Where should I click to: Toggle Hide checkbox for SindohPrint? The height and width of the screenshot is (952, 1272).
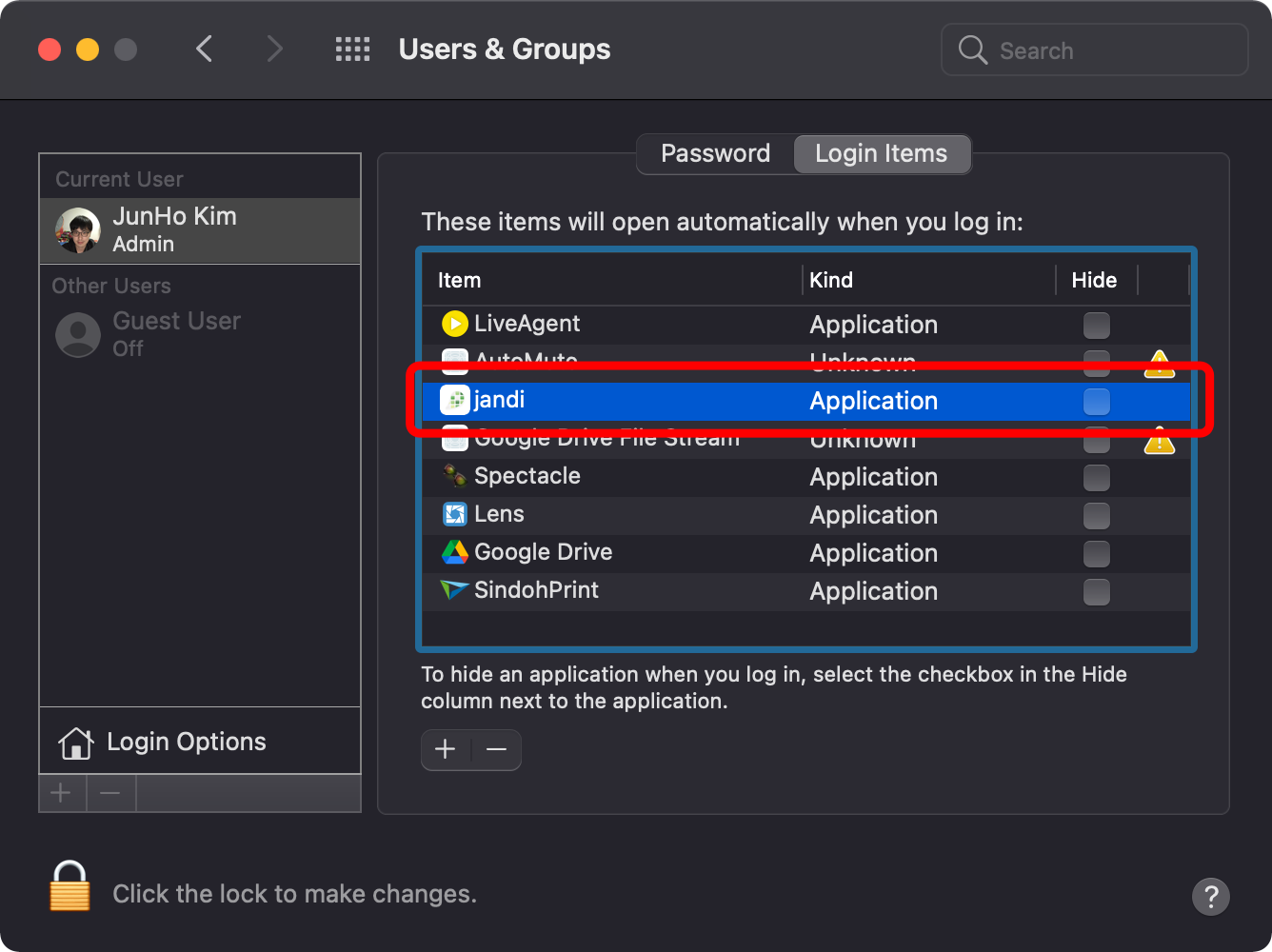(1097, 592)
